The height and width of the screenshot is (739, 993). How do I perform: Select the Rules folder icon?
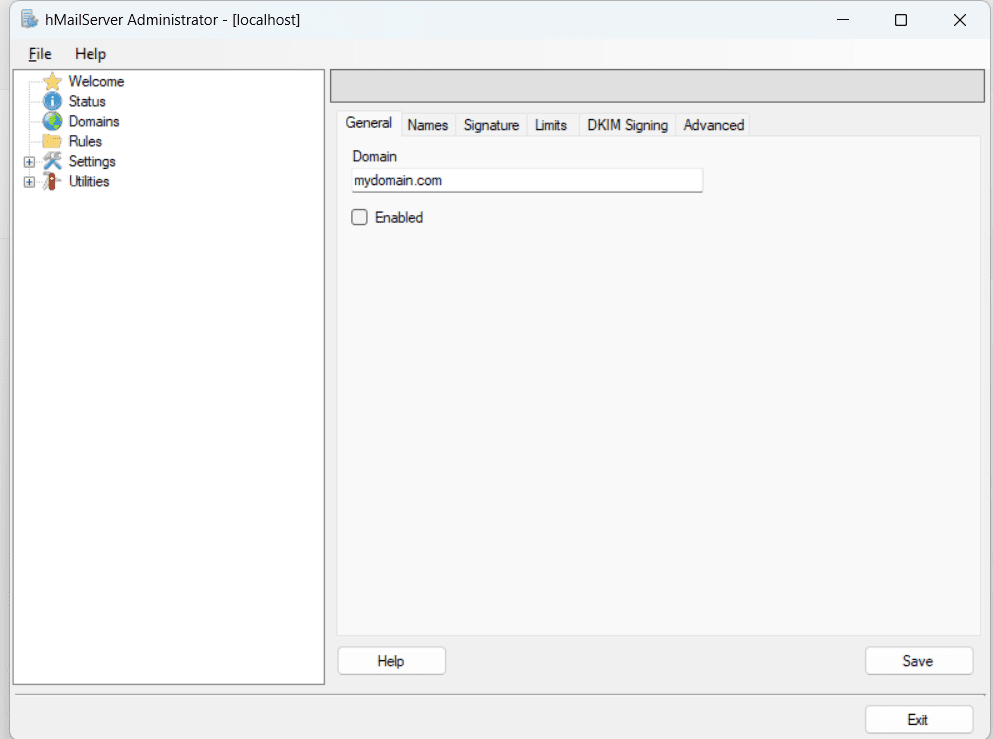[x=52, y=141]
